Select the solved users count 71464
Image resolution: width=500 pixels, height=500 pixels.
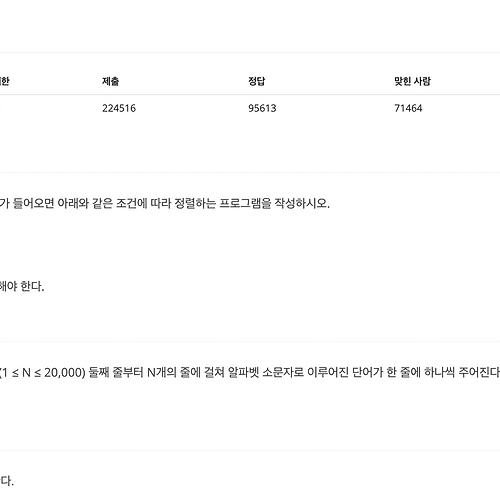pos(408,108)
